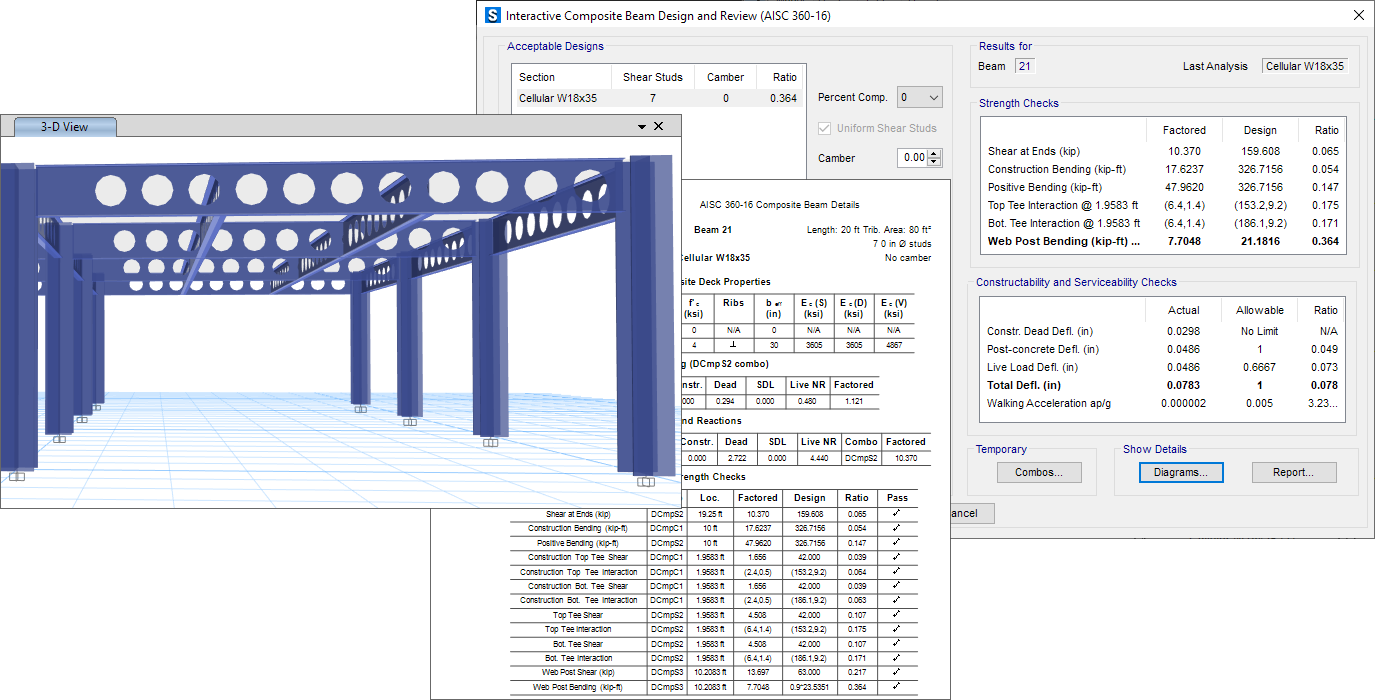This screenshot has width=1375, height=700.
Task: Open the 3-D View window options arrow
Action: (641, 127)
